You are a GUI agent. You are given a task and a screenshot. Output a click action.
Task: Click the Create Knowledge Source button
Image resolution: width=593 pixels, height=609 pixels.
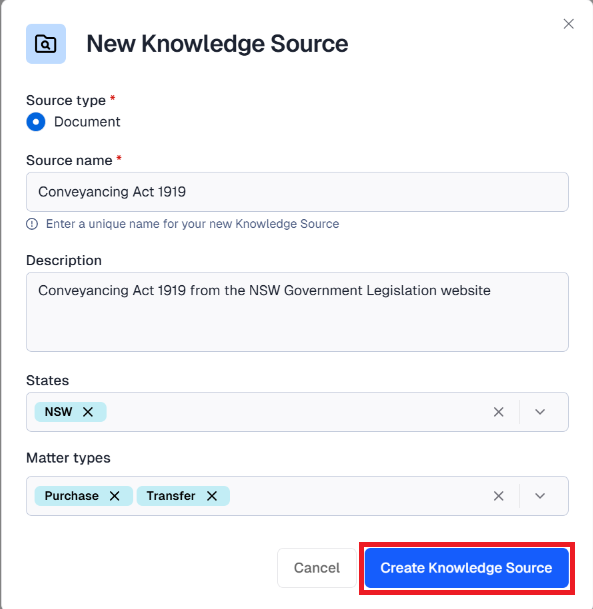467,568
